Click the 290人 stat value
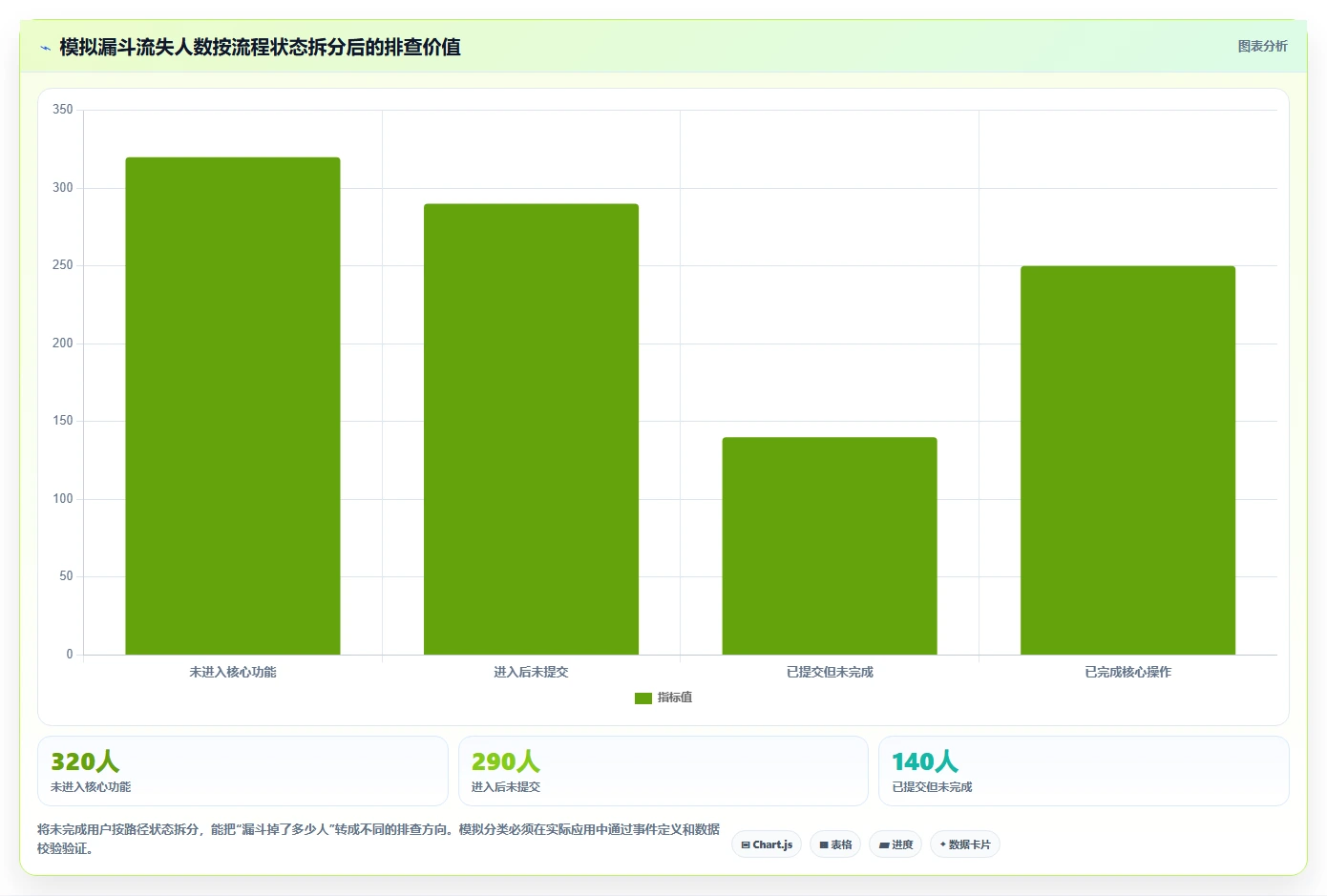 (x=506, y=761)
